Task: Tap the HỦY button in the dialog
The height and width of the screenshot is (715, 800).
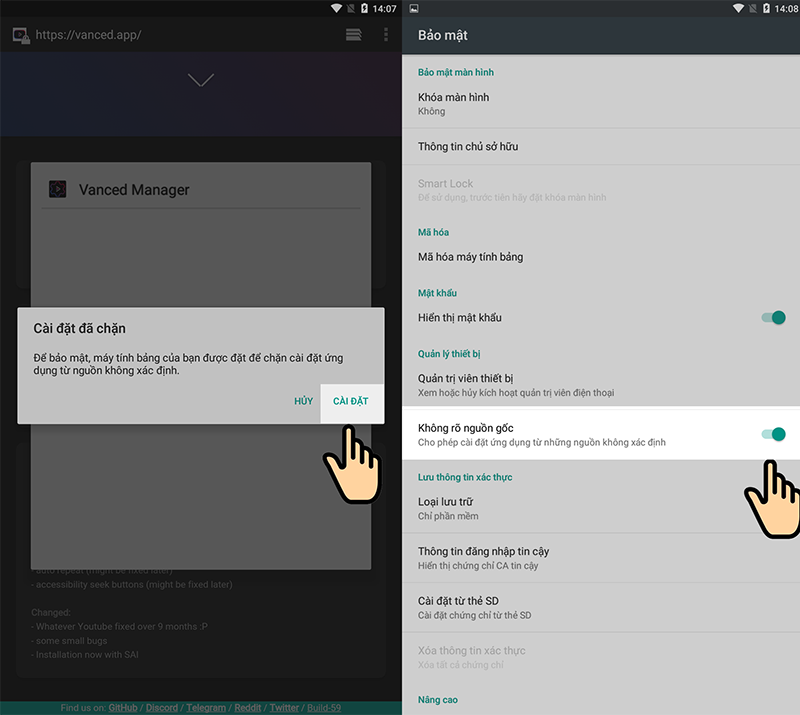Action: (304, 402)
